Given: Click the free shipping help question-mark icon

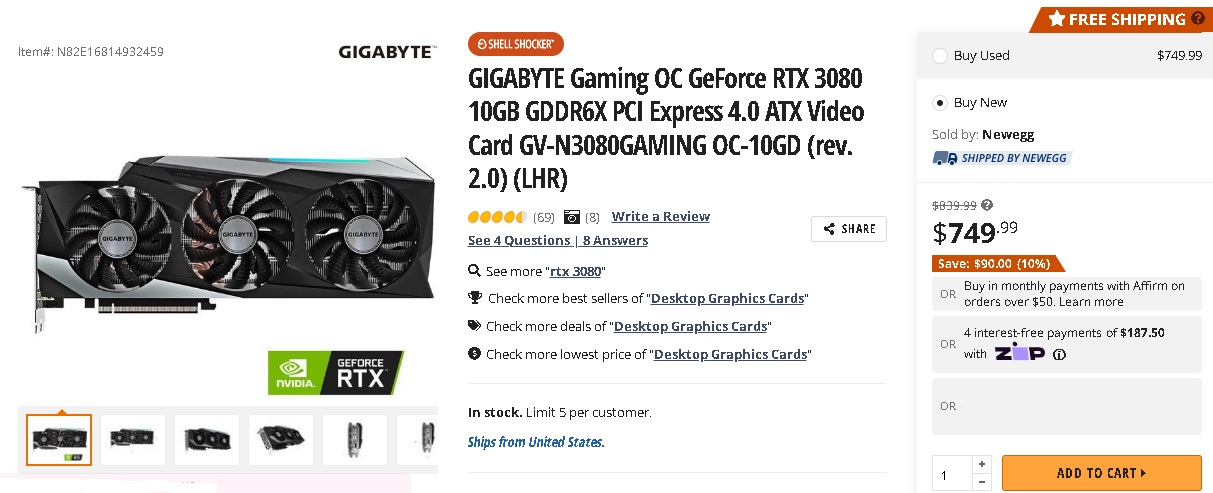Looking at the screenshot, I should [1198, 19].
